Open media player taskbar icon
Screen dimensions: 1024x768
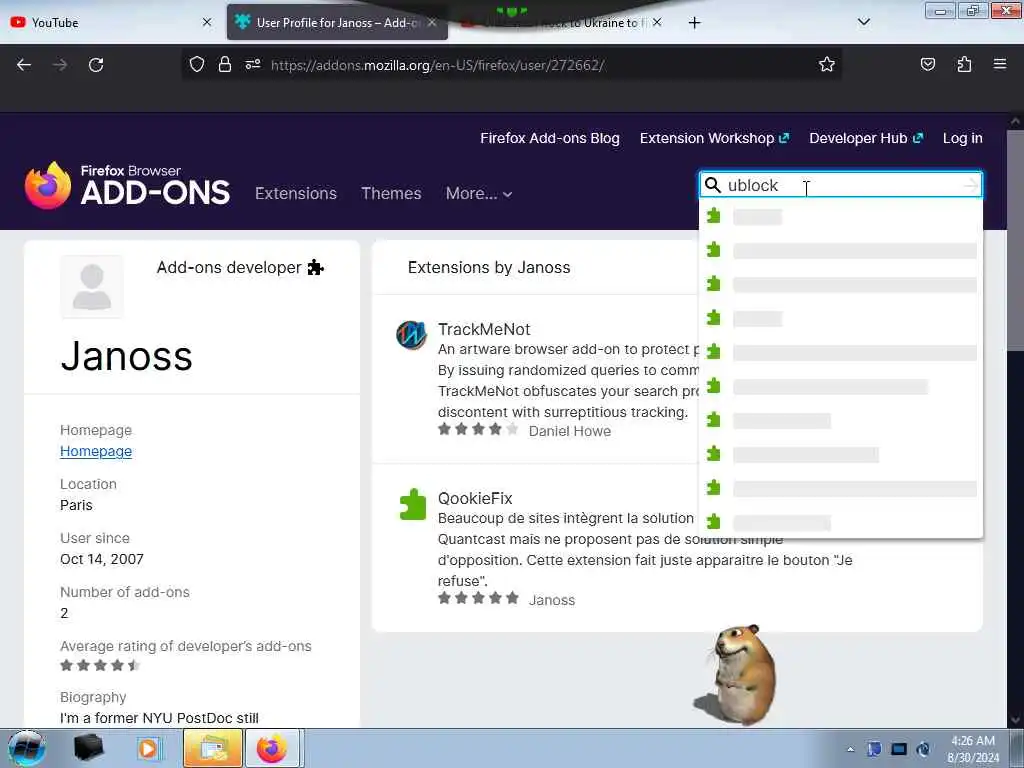tap(149, 748)
